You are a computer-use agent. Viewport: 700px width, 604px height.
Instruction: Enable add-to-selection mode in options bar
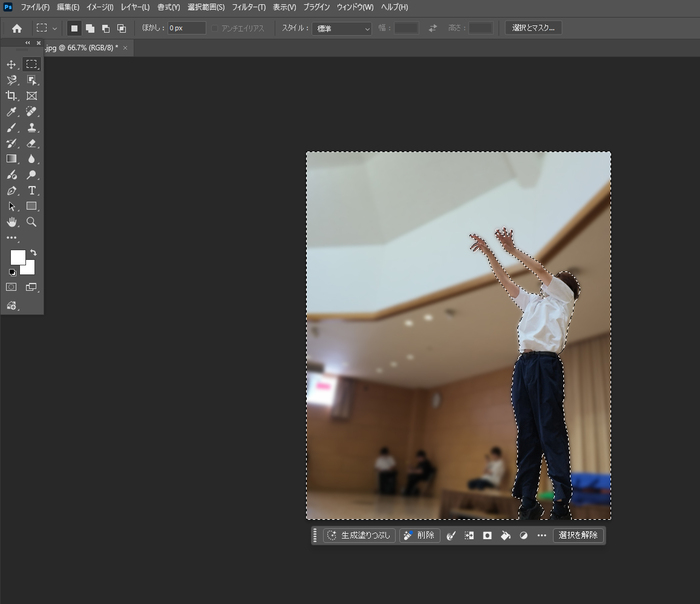click(90, 28)
